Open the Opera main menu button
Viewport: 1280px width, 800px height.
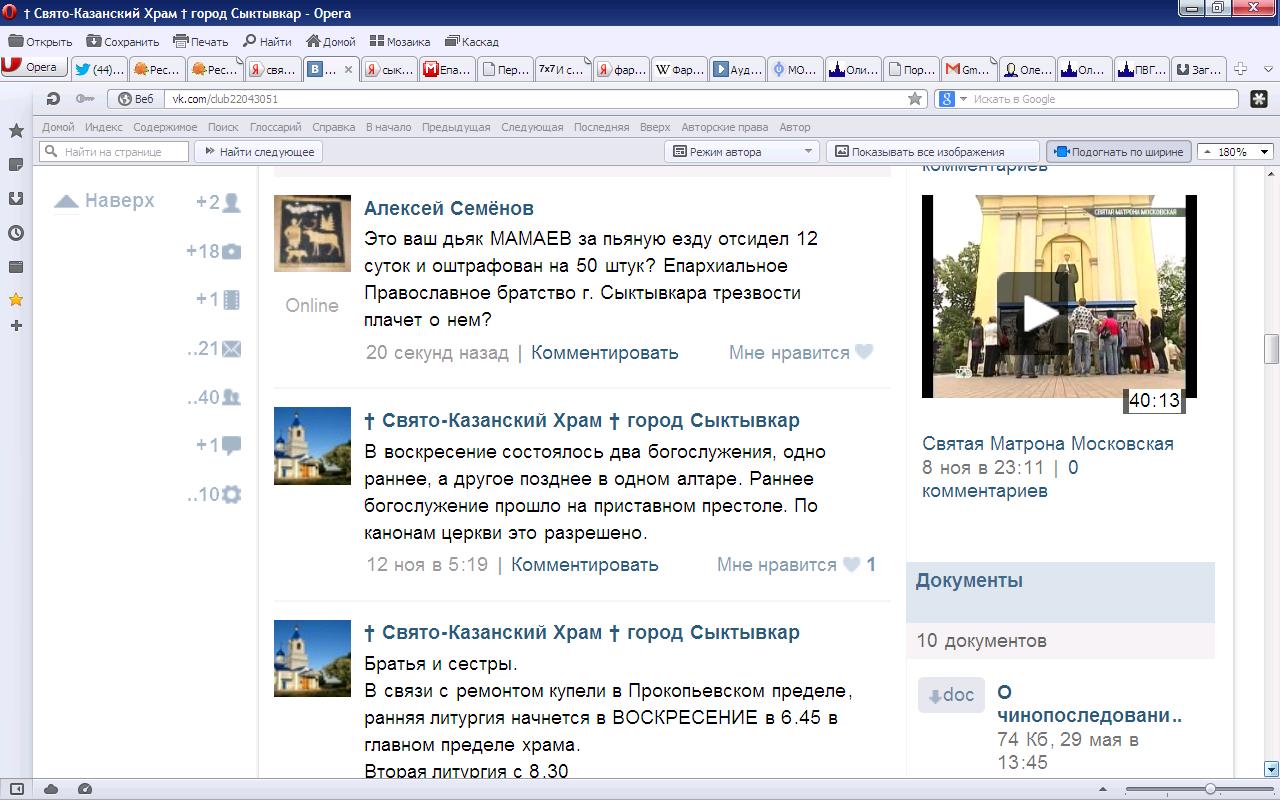(32, 67)
